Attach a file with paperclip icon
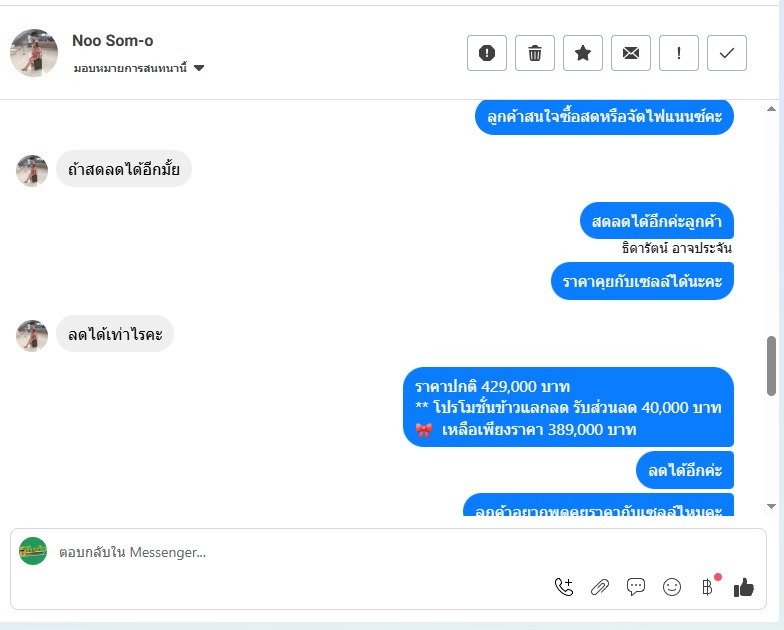Image resolution: width=784 pixels, height=630 pixels. [x=600, y=587]
